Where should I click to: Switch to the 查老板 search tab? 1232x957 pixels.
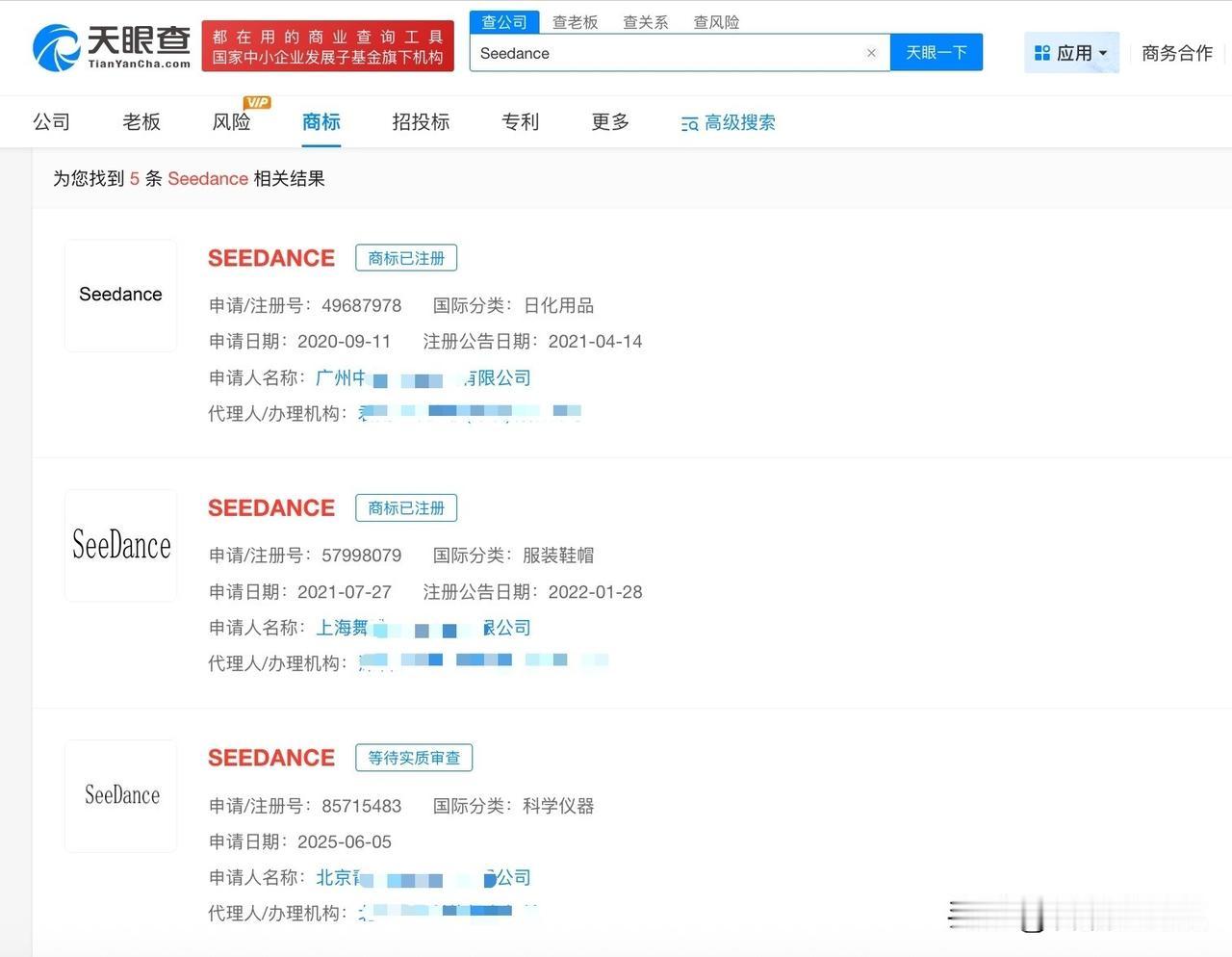575,21
